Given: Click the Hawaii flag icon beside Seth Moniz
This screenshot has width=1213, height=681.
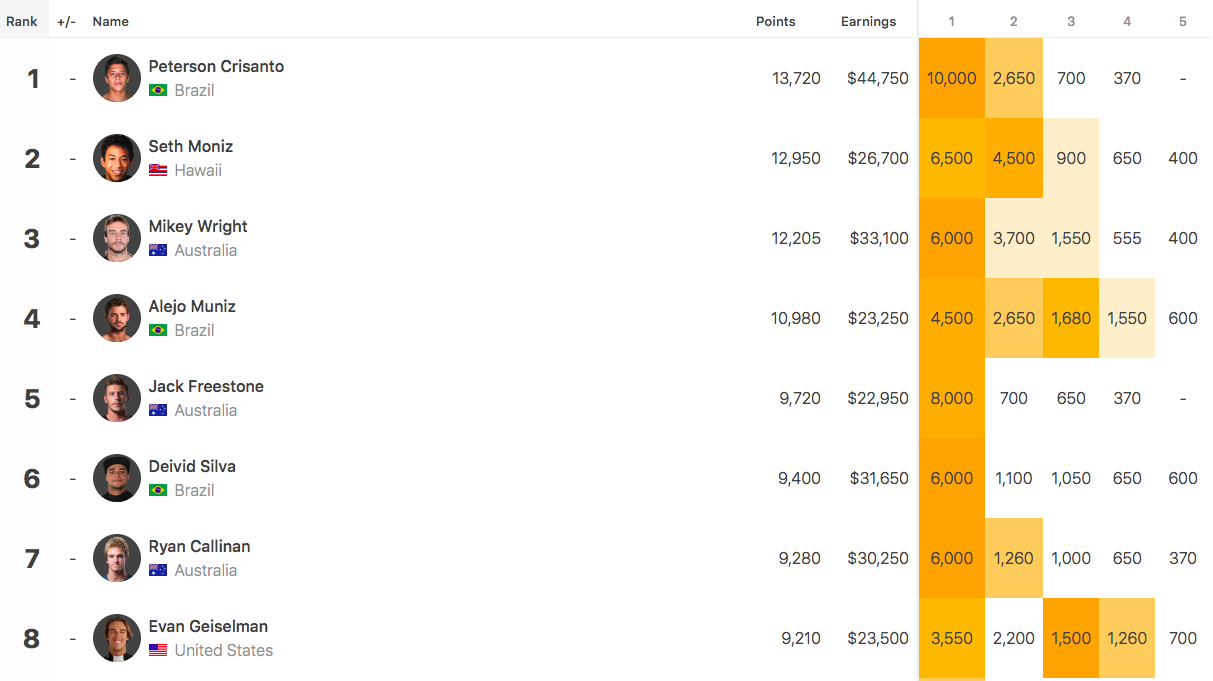Looking at the screenshot, I should click(158, 170).
